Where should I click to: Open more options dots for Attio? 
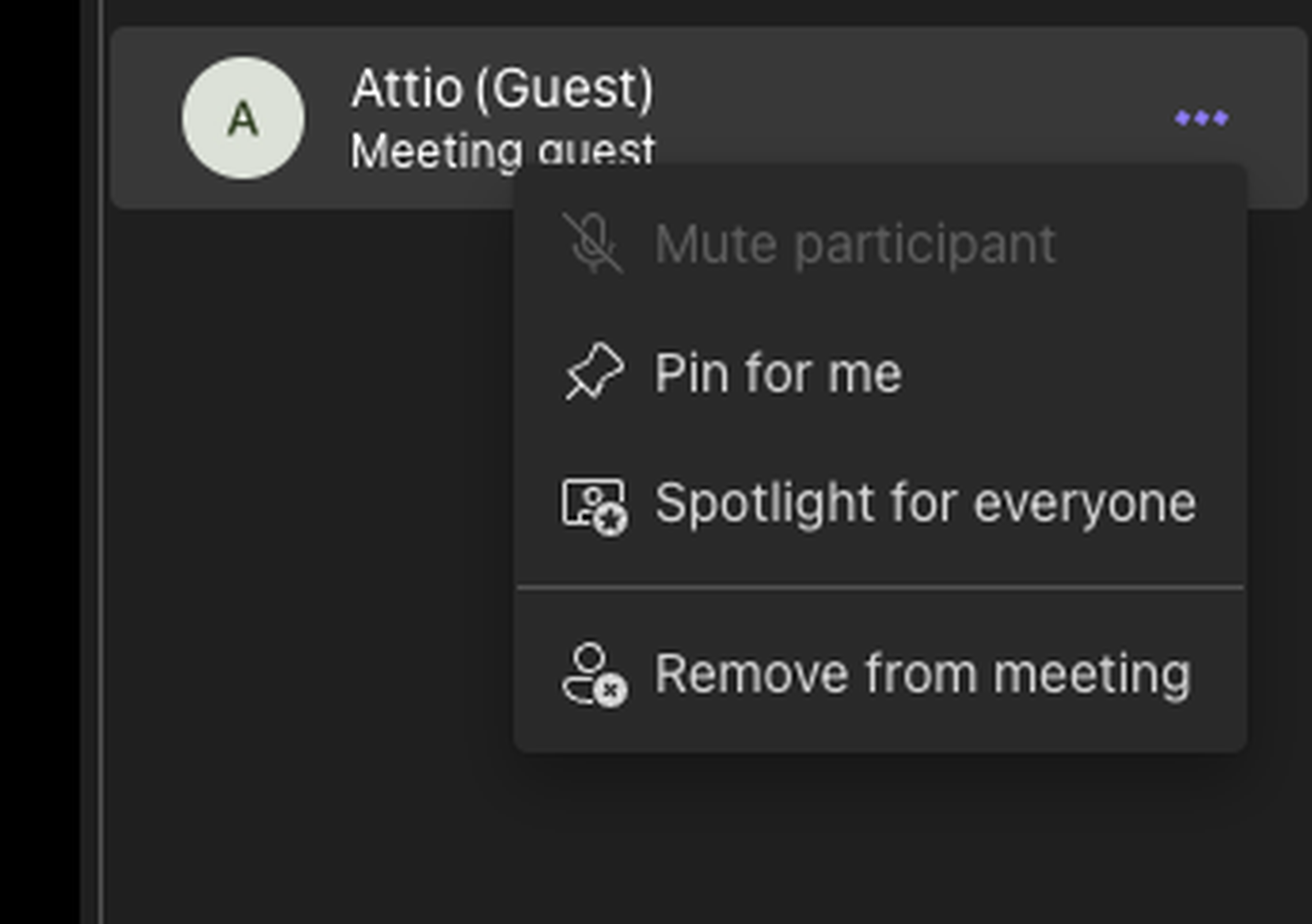pyautogui.click(x=1201, y=118)
